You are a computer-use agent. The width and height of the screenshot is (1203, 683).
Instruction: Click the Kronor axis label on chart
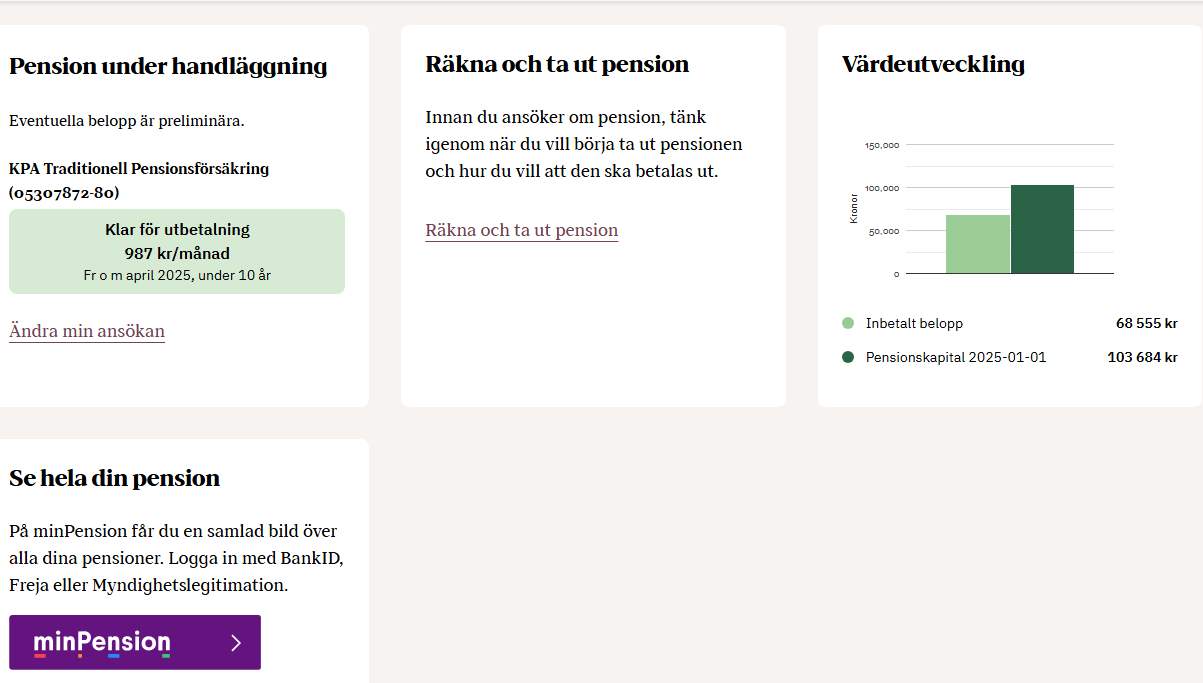click(854, 209)
